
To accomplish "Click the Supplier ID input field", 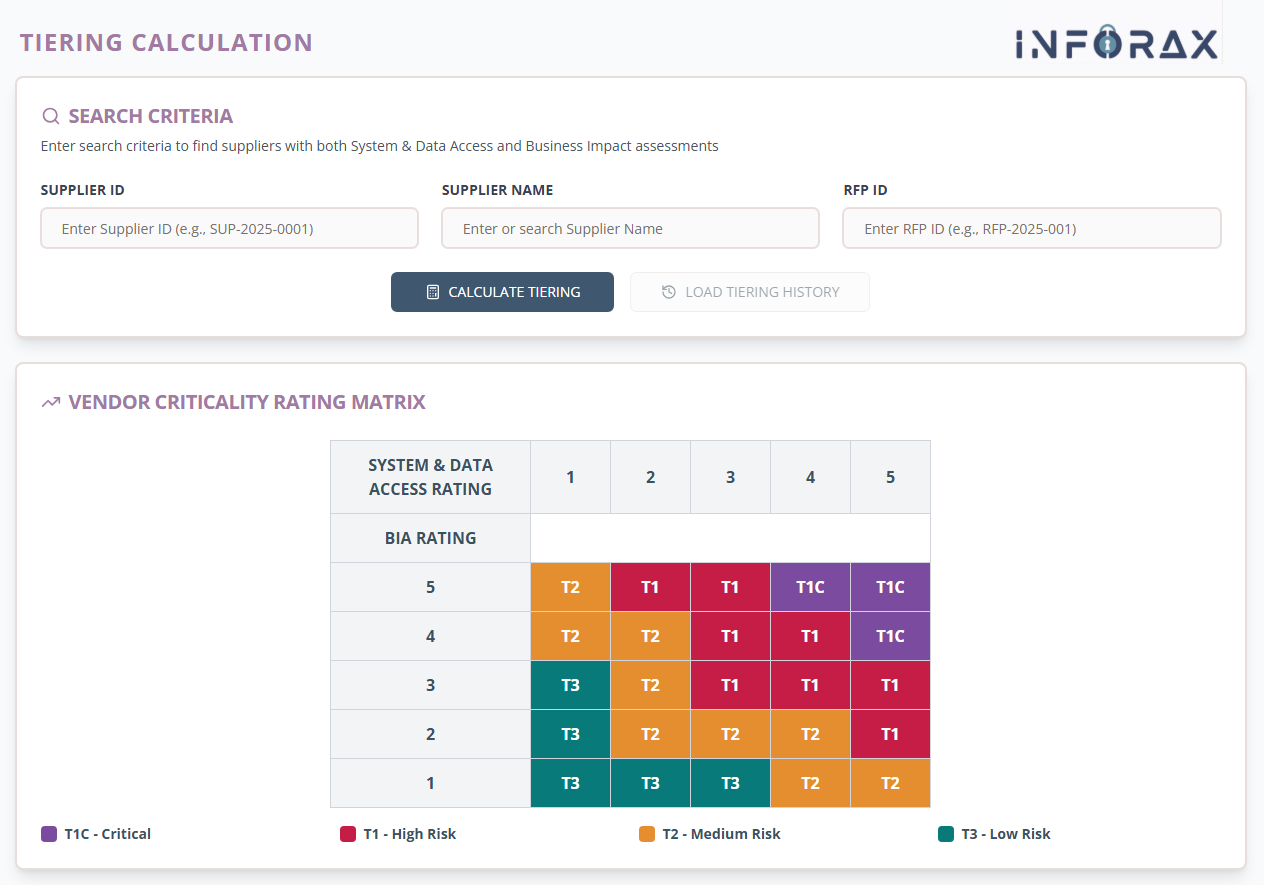I will (x=229, y=228).
